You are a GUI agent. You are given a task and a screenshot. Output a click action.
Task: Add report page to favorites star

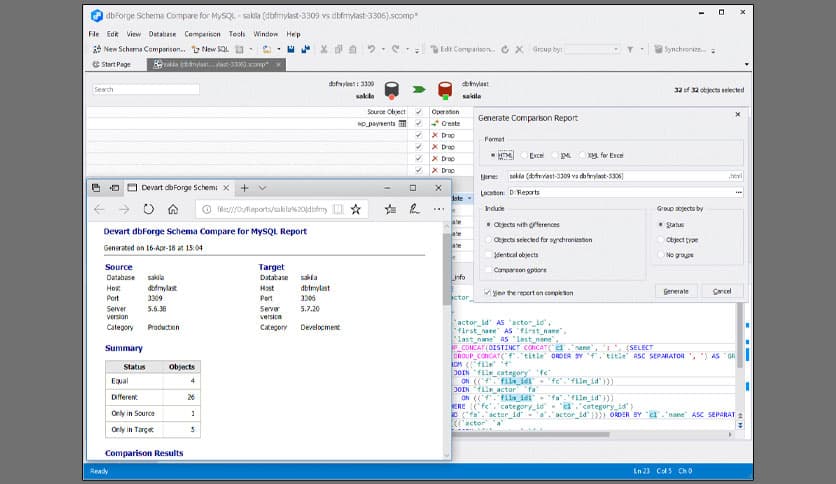(x=356, y=209)
